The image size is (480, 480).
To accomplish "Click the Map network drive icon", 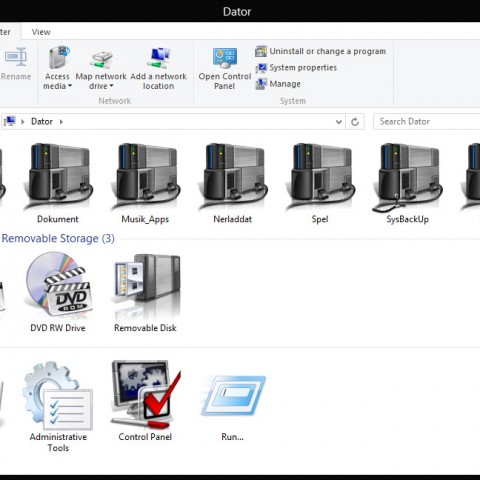I will pyautogui.click(x=101, y=60).
